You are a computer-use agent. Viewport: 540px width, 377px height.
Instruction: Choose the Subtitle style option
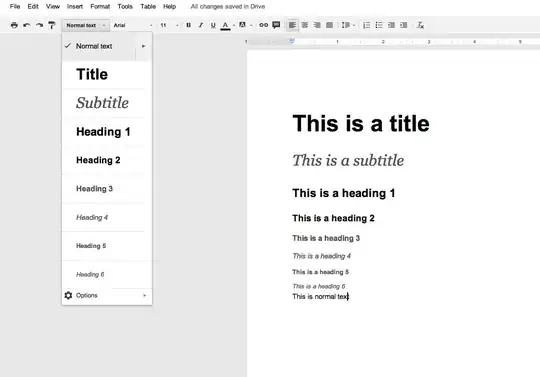(x=103, y=103)
